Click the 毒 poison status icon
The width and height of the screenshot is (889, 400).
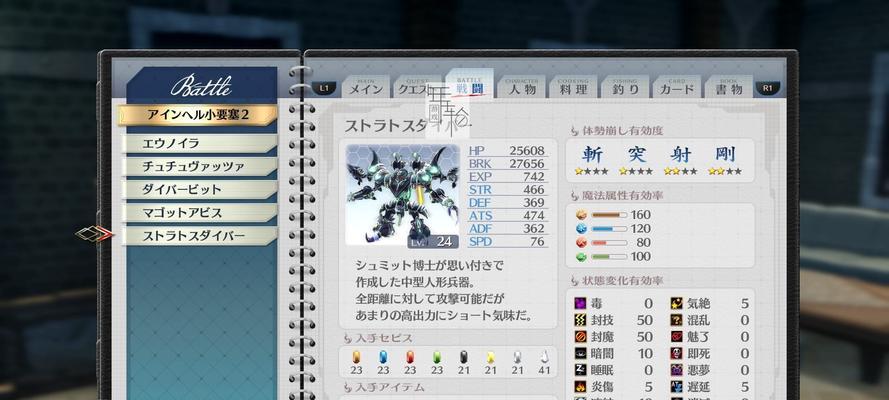coord(579,304)
